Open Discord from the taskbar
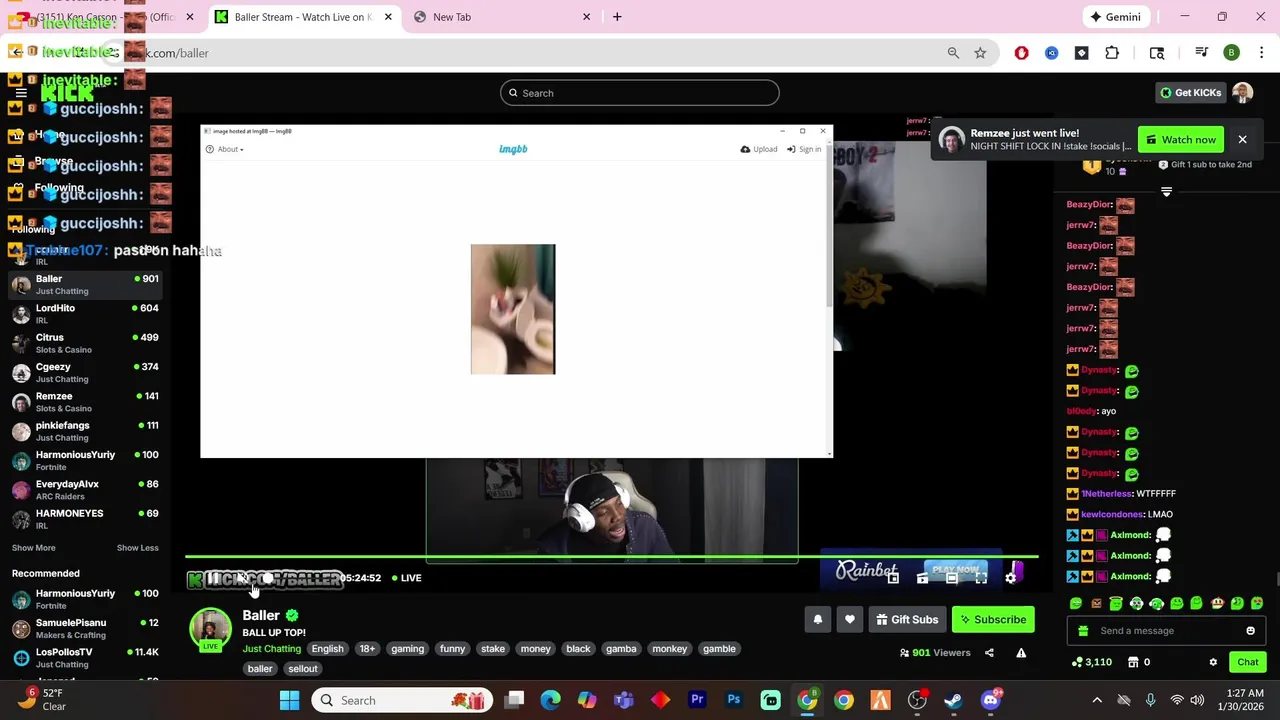The height and width of the screenshot is (720, 1280). (x=991, y=700)
